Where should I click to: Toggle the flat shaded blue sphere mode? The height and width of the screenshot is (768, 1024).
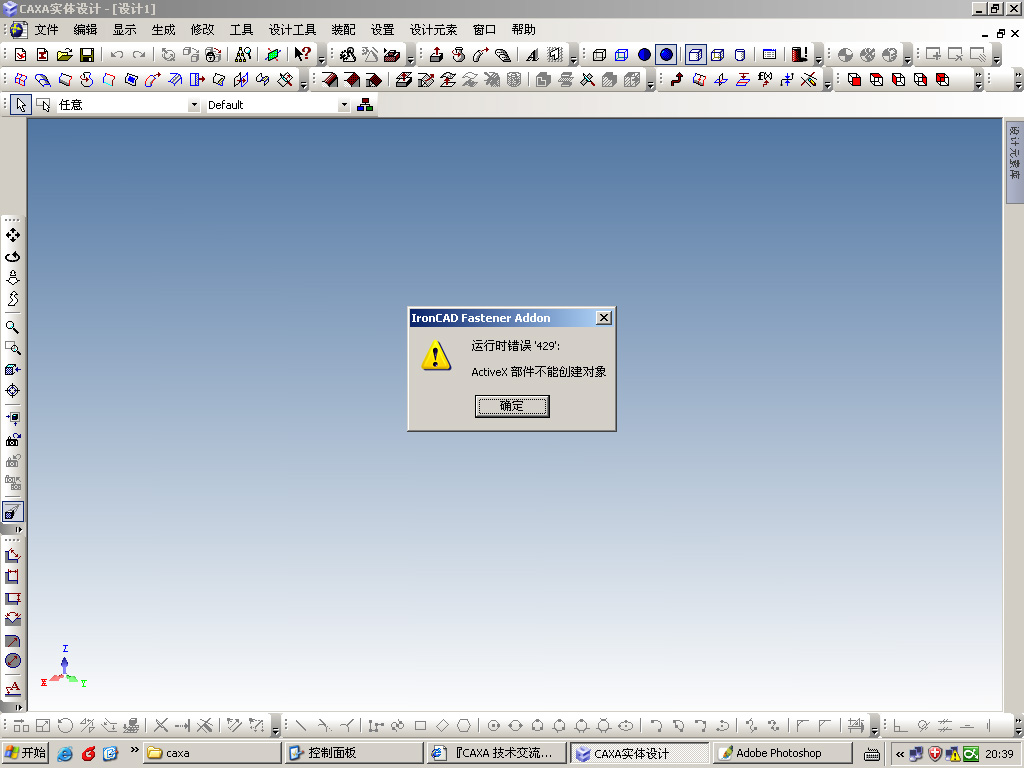644,55
